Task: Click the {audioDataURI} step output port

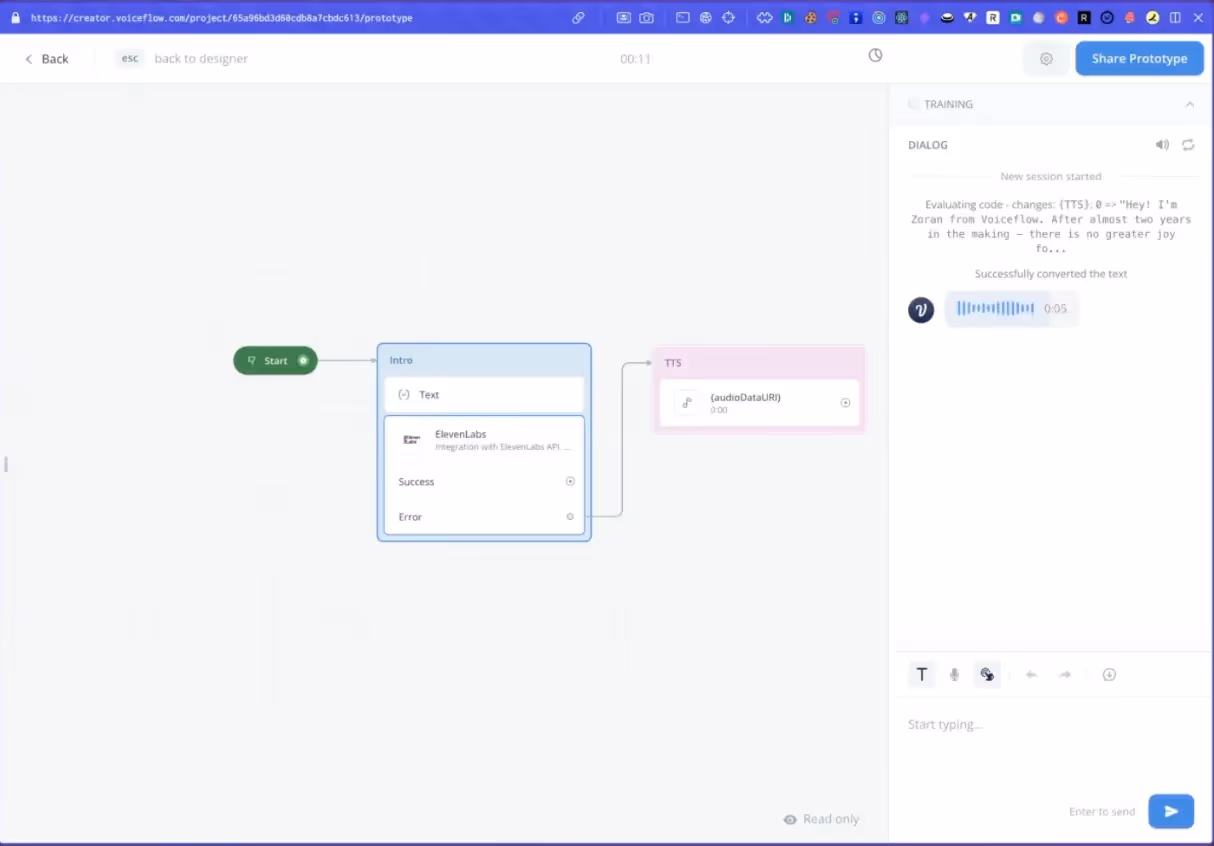Action: point(845,403)
